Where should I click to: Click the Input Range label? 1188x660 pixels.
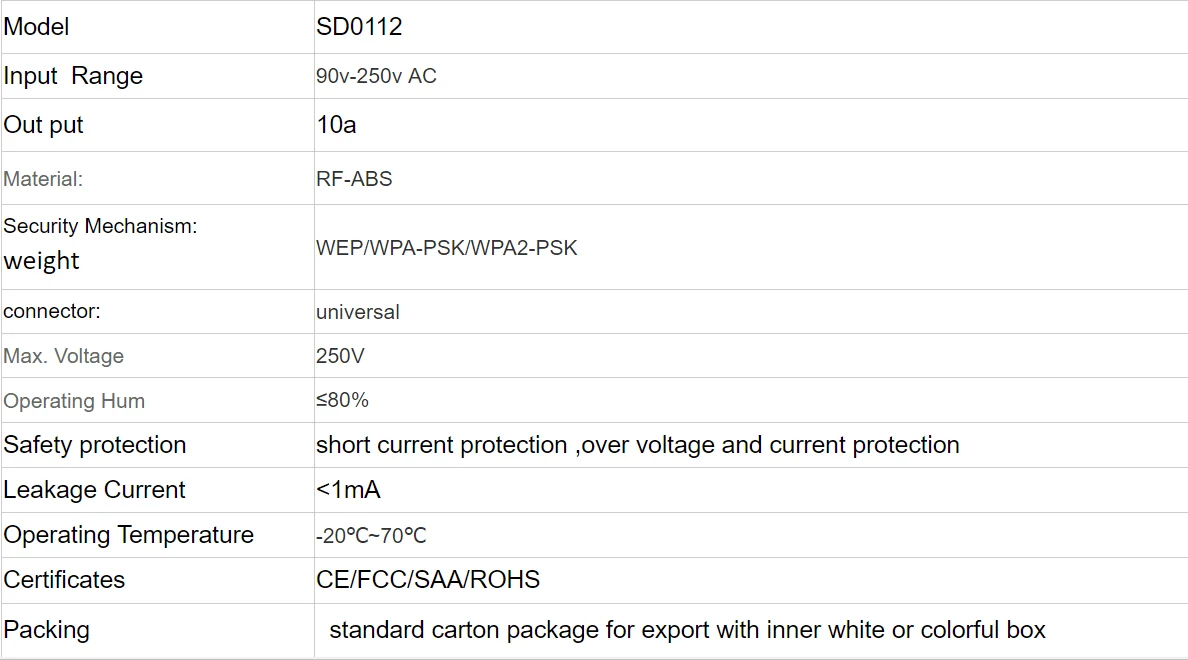pos(73,76)
